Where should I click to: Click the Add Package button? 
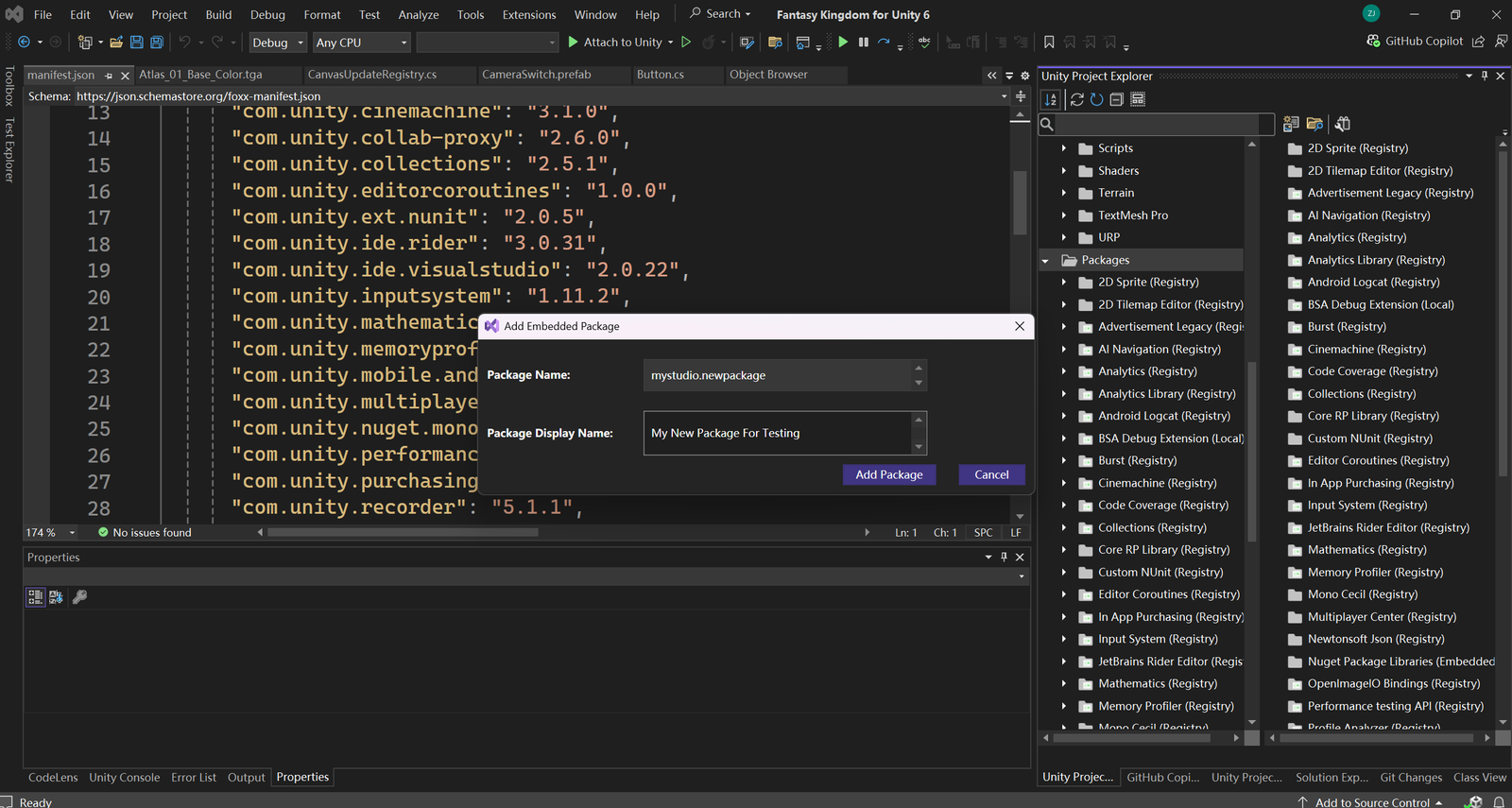click(888, 474)
